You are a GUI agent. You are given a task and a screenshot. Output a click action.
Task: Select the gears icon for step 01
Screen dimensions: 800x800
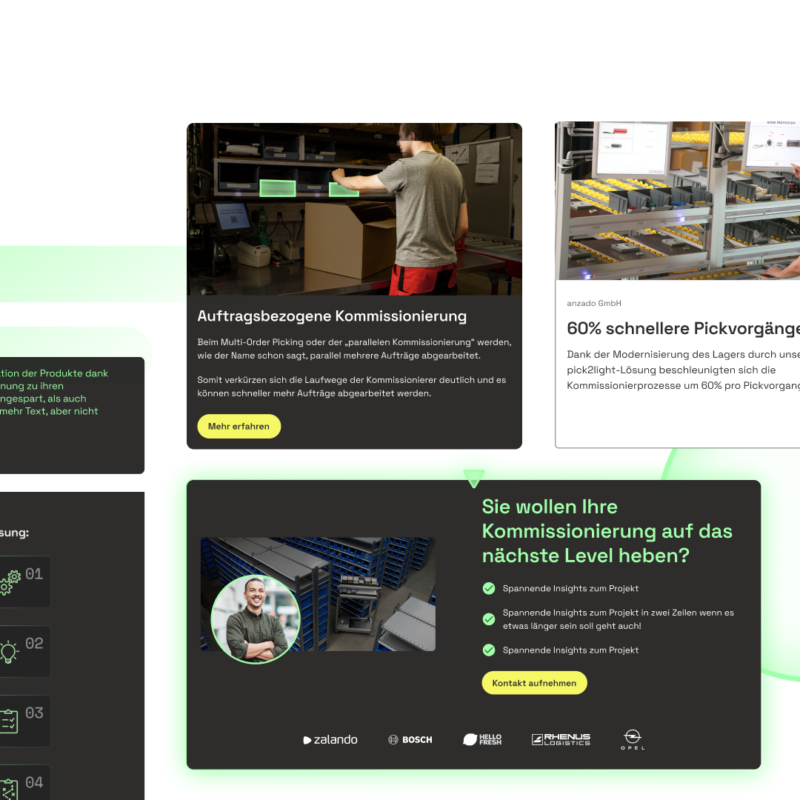[x=10, y=582]
